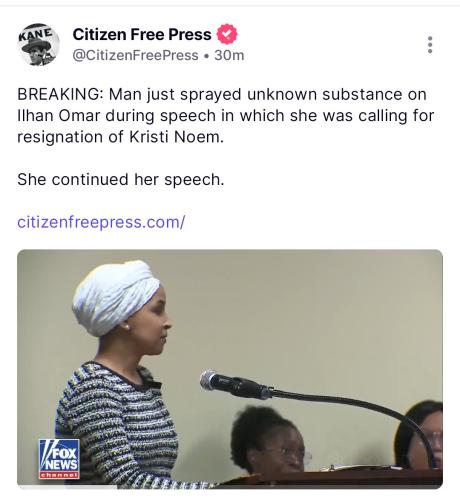The height and width of the screenshot is (500, 460).
Task: Open the @CitizenFreePress handle
Action: [135, 55]
